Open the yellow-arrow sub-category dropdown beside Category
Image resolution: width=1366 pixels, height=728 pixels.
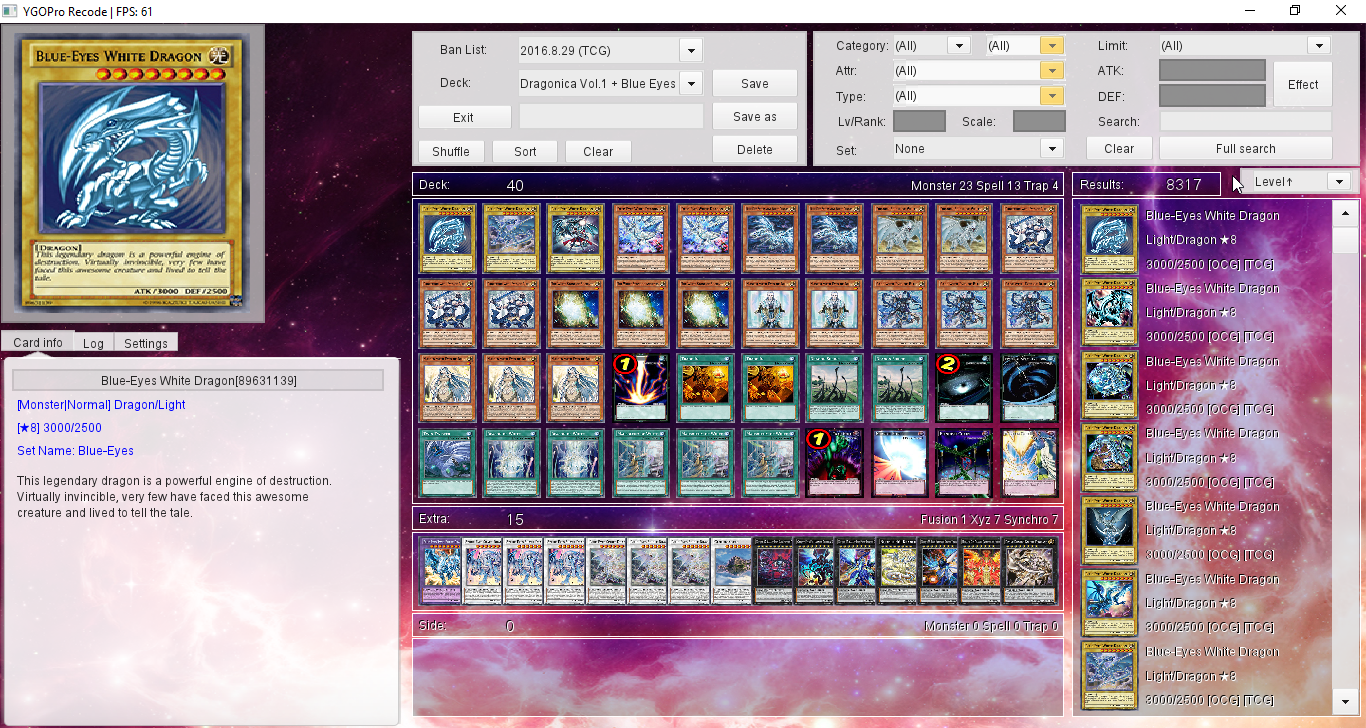click(x=1024, y=46)
